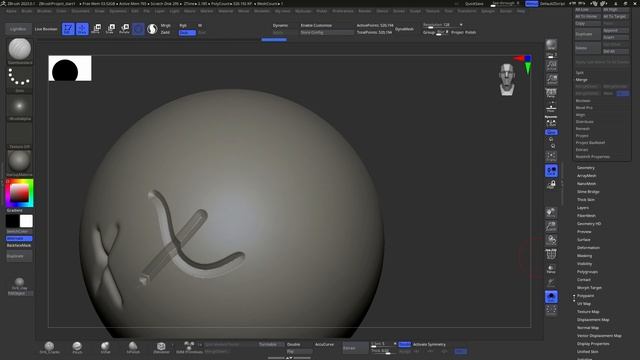This screenshot has height=360, width=640.
Task: Select the white secondary color swatch
Action: [x=26, y=221]
